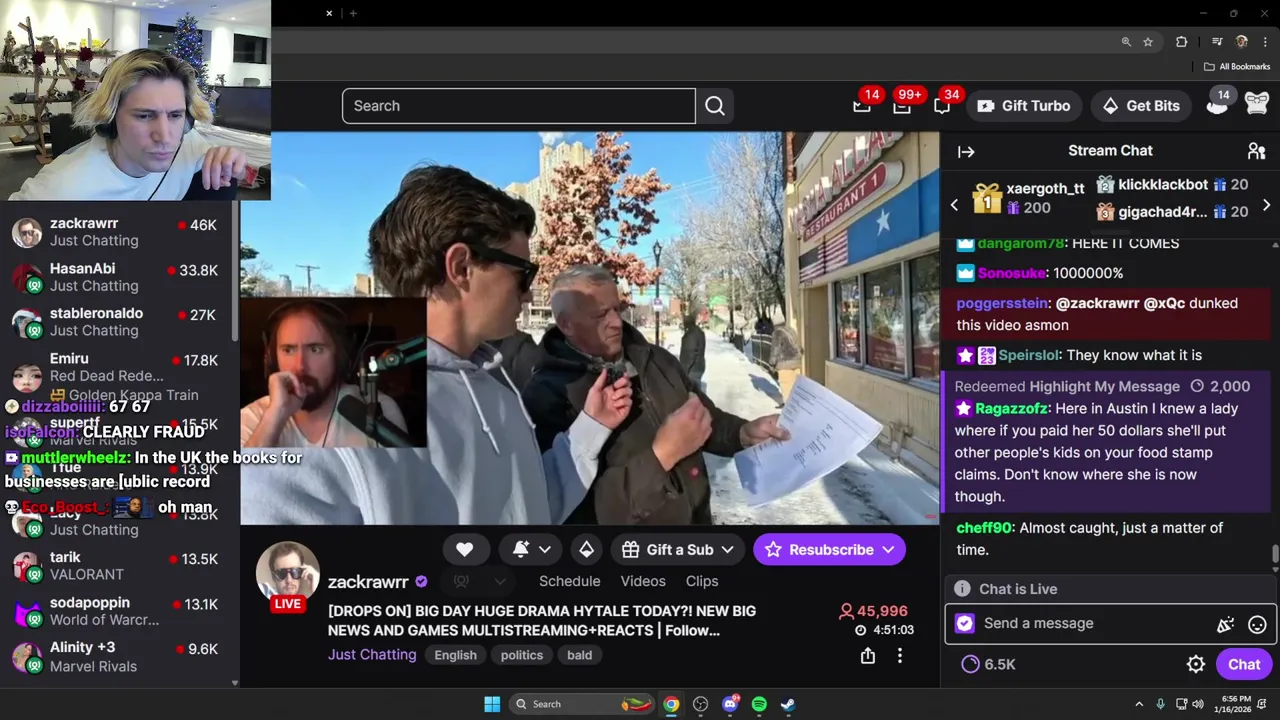Expand the Resubscribe dropdown
Viewport: 1280px width, 720px height.
[x=889, y=549]
